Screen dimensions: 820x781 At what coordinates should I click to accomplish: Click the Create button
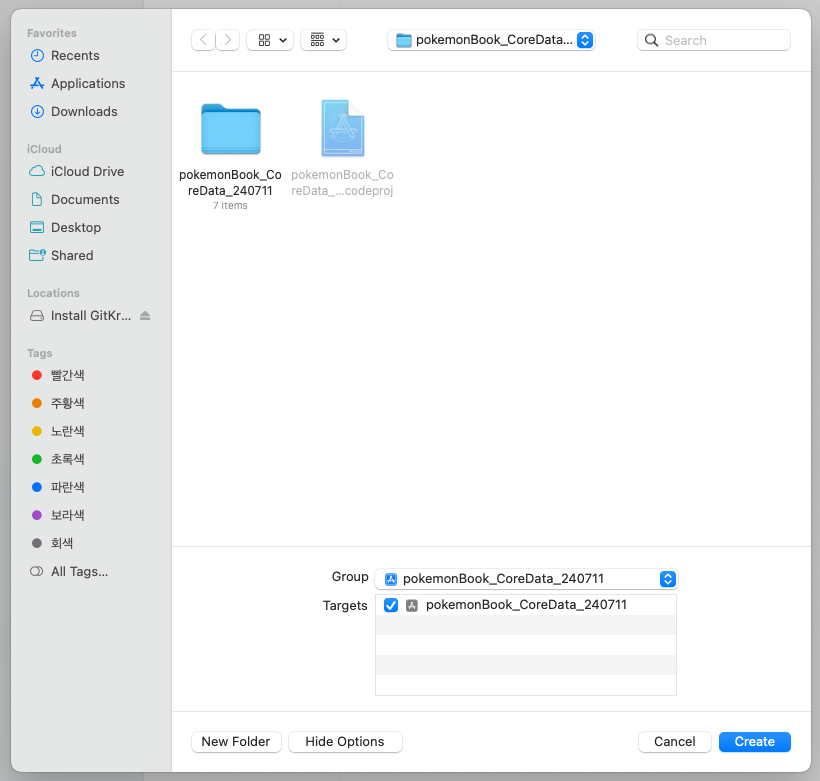(x=755, y=742)
